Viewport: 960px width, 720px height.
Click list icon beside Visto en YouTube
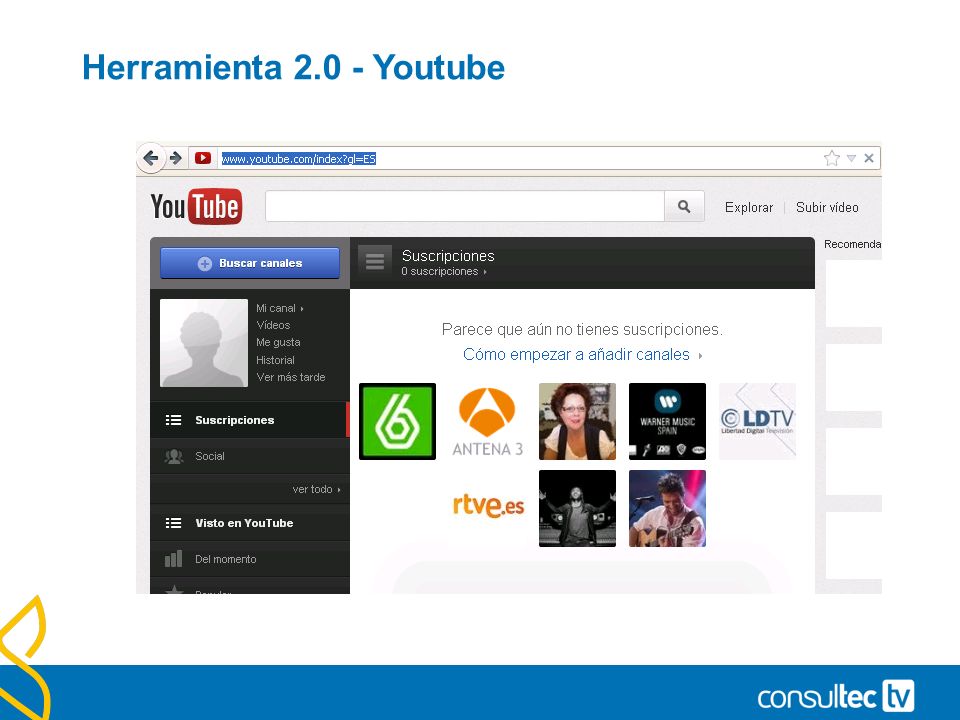point(174,523)
